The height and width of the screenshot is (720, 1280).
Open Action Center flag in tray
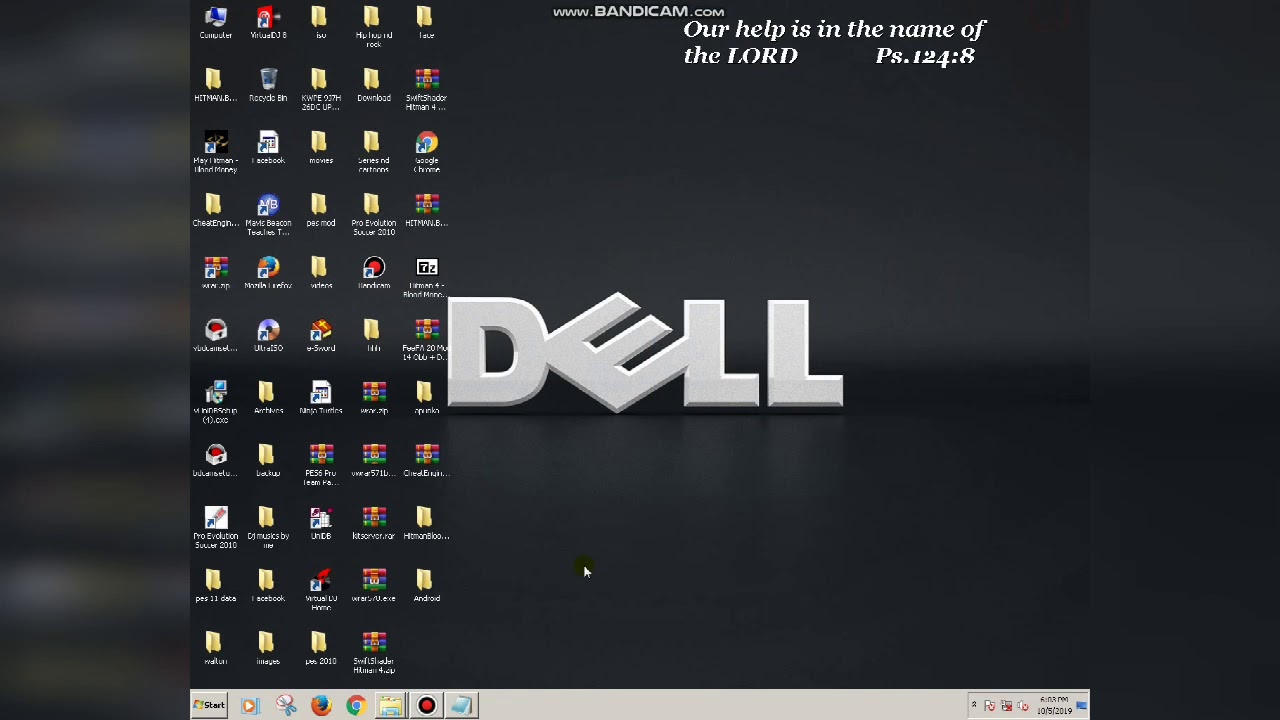point(990,706)
